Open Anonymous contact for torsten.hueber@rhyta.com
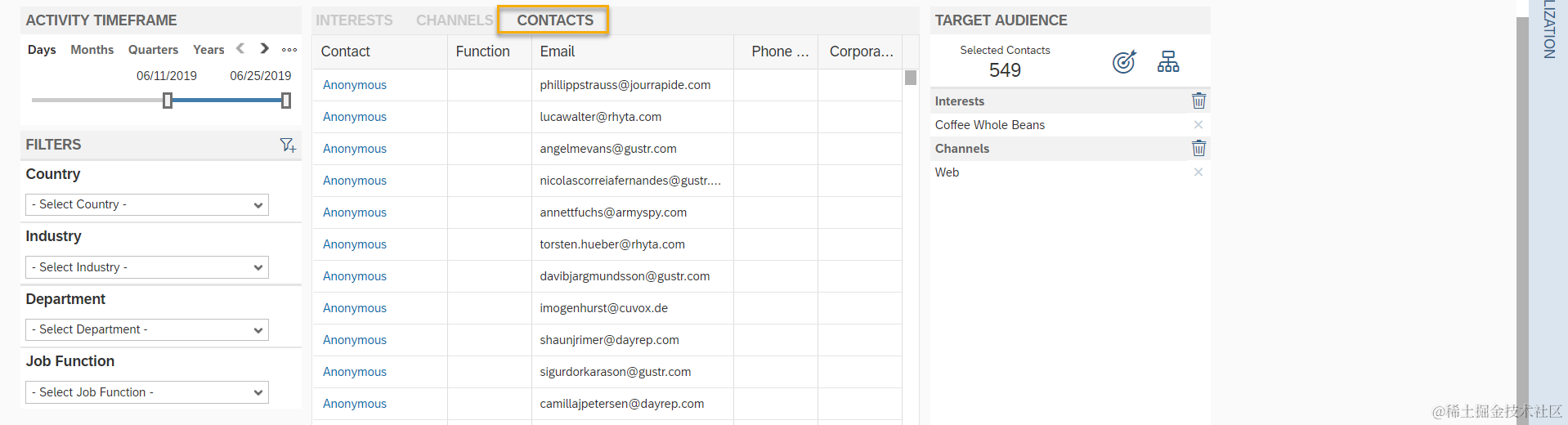 point(355,244)
